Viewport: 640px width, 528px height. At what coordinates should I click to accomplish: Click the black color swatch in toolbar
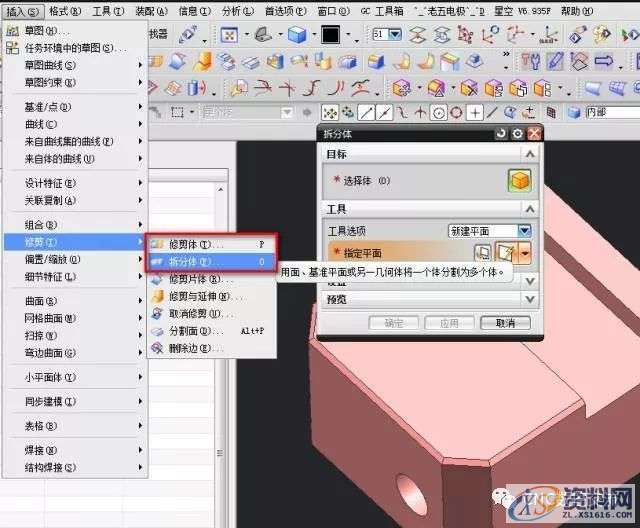click(x=330, y=35)
